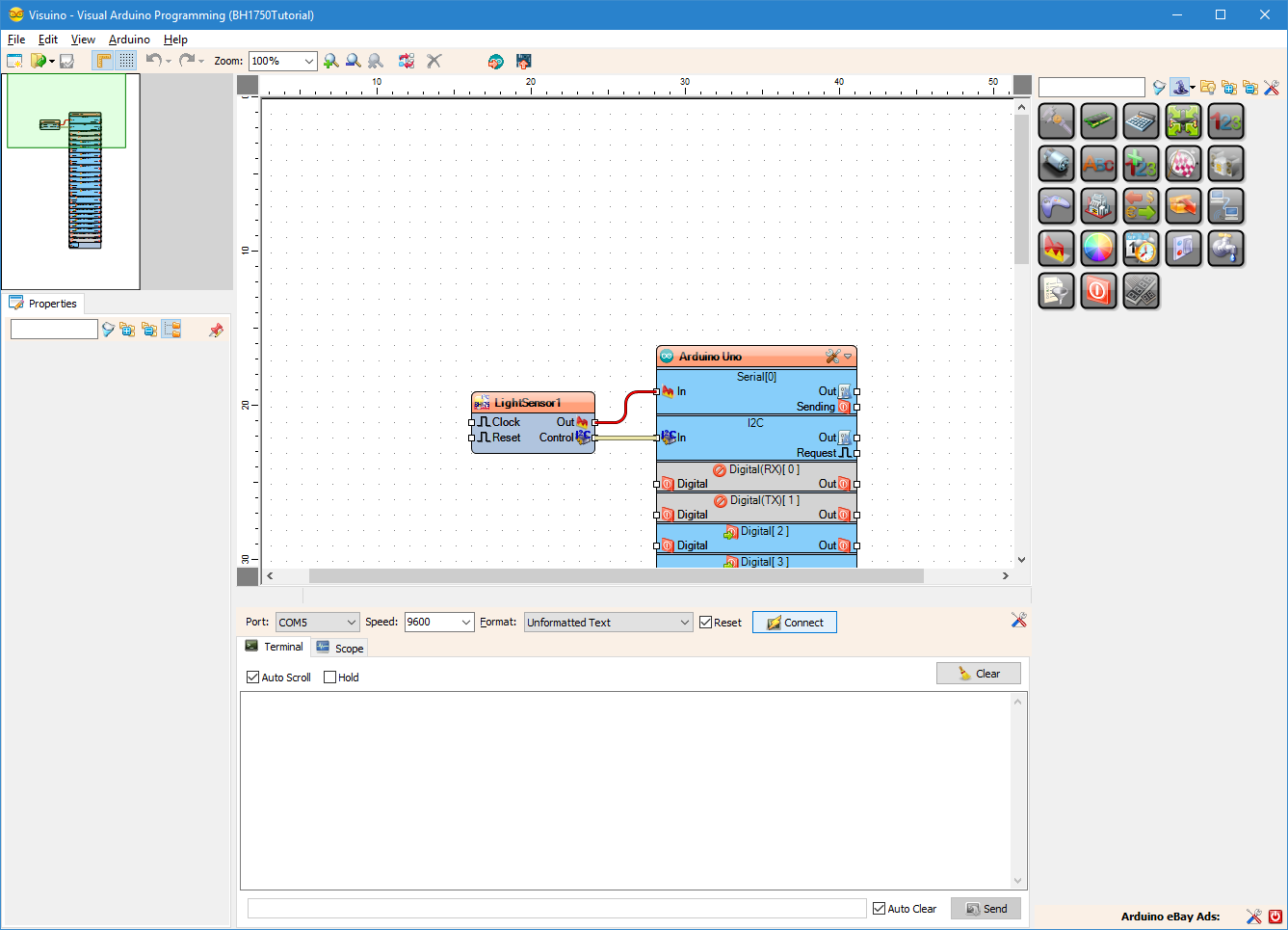Click the calculator math components category icon
1288x930 pixels.
pyautogui.click(x=1141, y=120)
